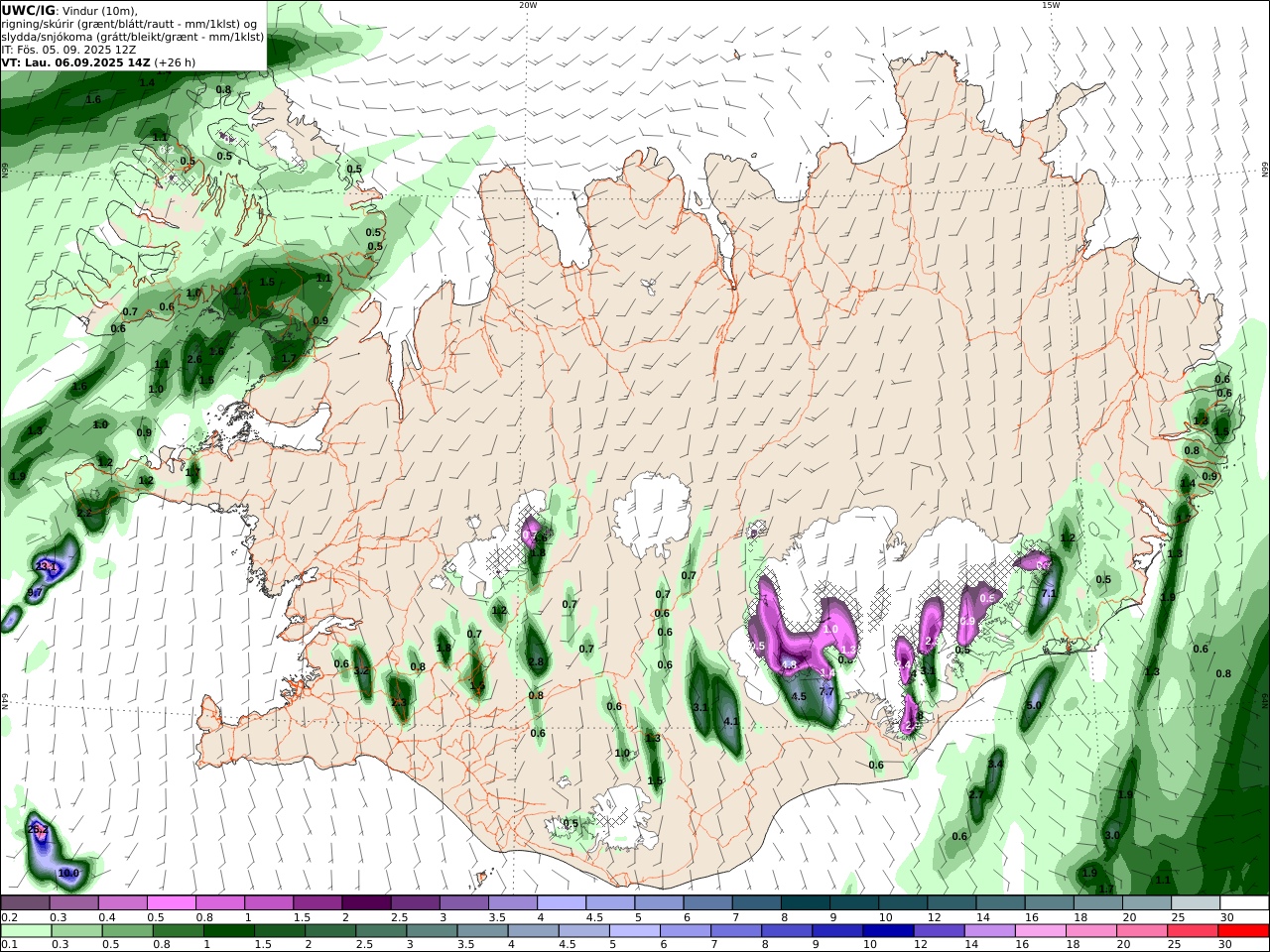Click the "3.0" precipitation value in the lower right sea

click(x=1112, y=835)
